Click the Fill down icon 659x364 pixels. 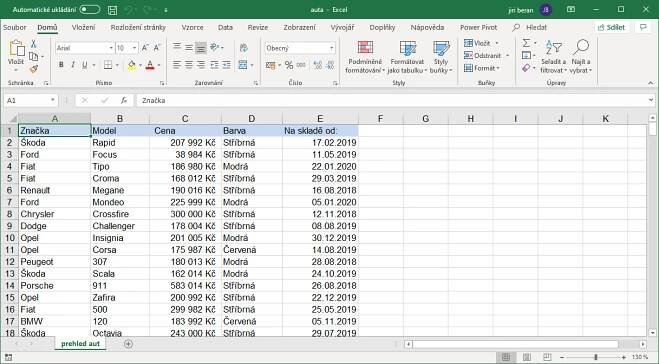pos(526,55)
